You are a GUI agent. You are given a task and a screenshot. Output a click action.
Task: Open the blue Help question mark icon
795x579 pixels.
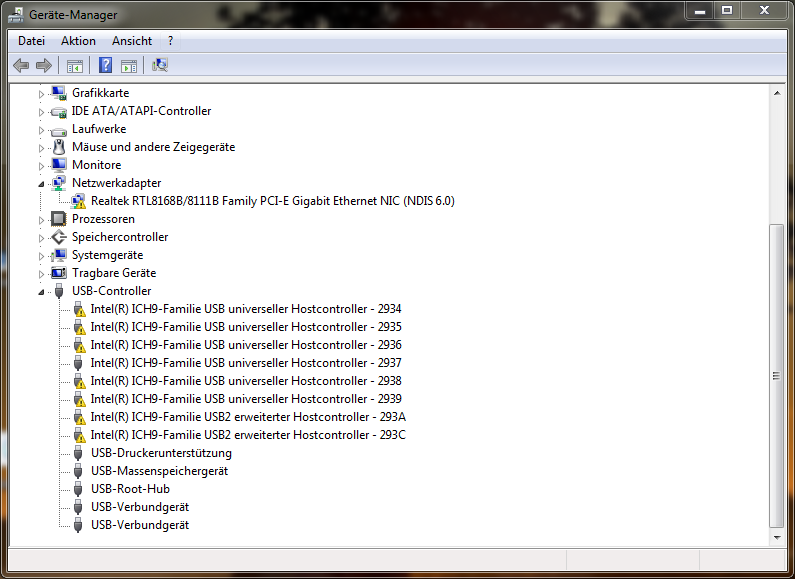point(105,65)
